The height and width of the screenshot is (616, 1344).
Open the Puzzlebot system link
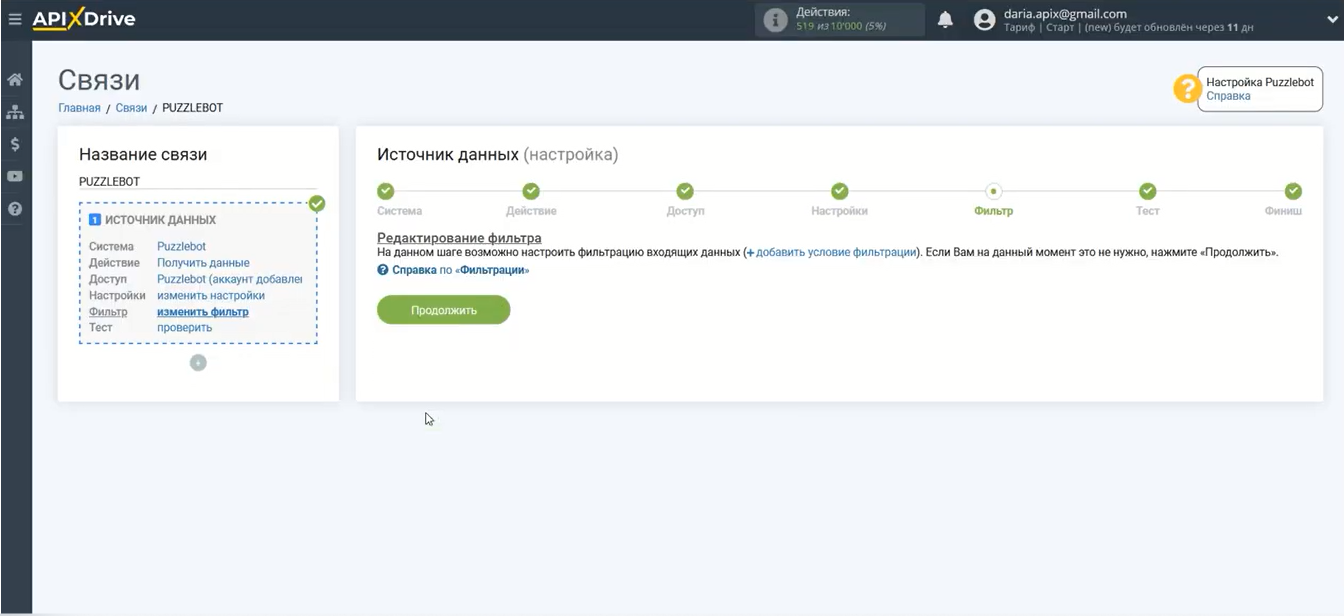point(181,246)
